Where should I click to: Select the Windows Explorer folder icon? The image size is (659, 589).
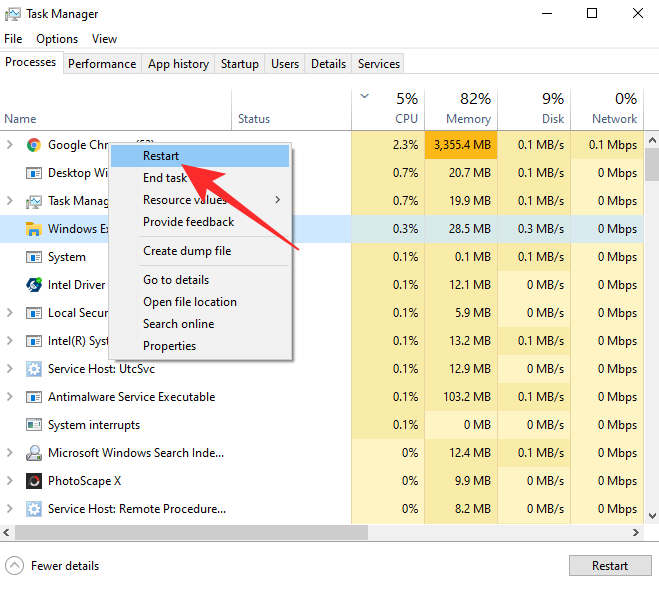click(33, 229)
